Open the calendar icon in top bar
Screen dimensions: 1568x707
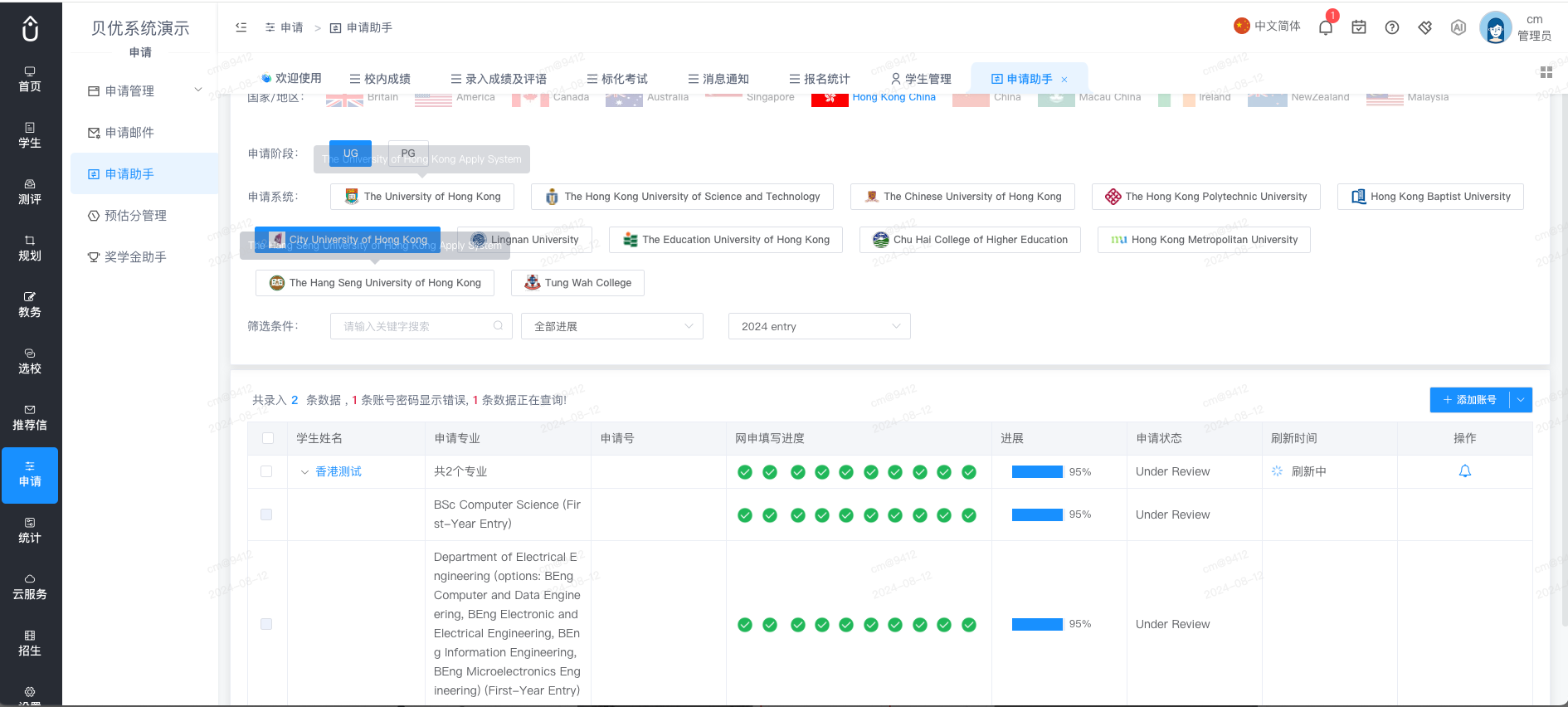[1359, 27]
